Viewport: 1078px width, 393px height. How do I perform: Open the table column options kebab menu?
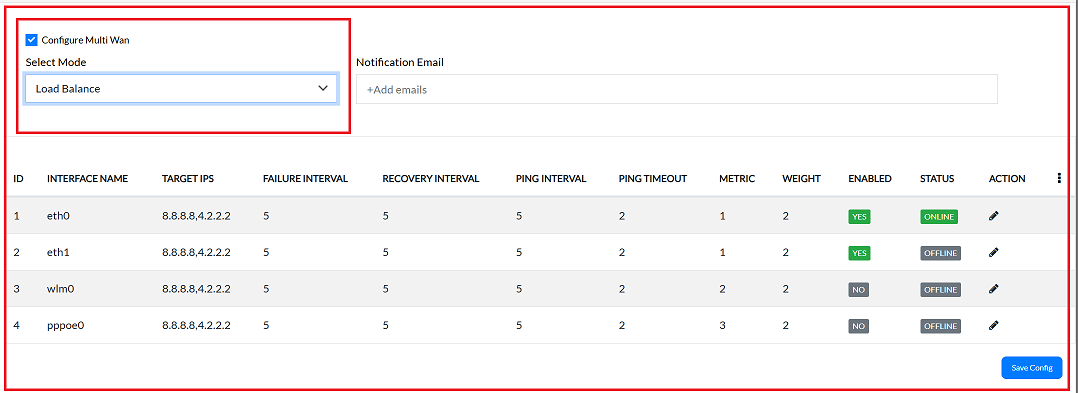pos(1059,178)
